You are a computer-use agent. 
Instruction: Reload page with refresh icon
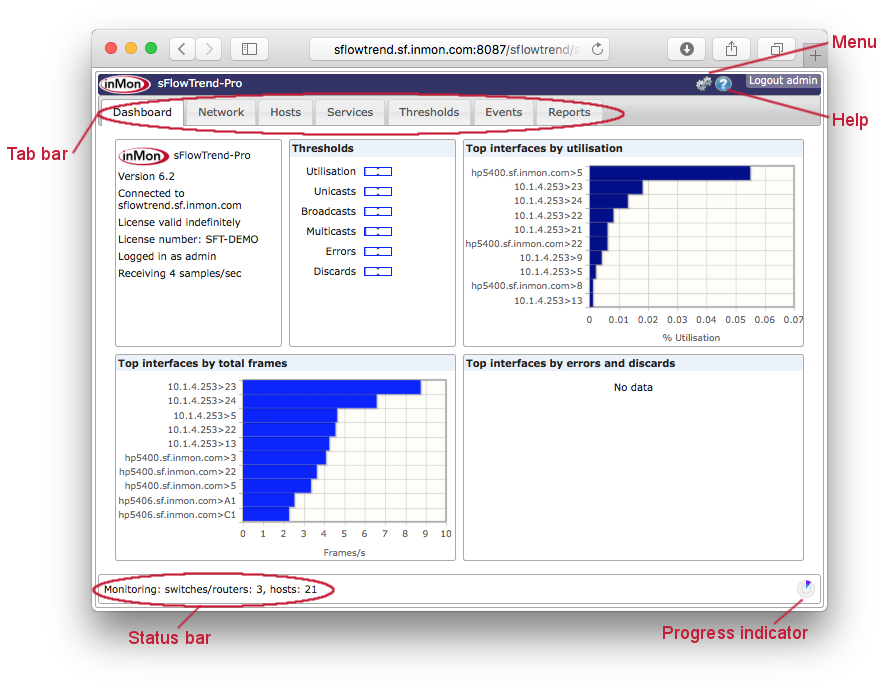597,49
